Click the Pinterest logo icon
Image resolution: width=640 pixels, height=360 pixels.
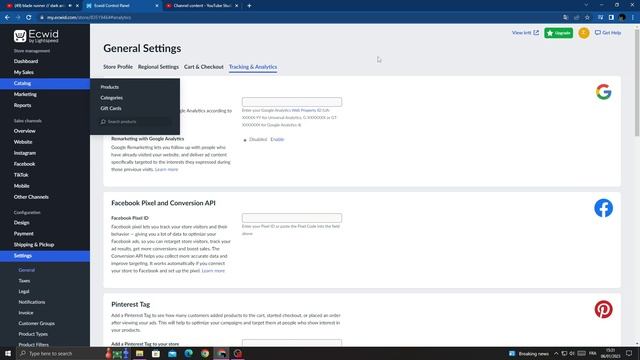pyautogui.click(x=603, y=309)
